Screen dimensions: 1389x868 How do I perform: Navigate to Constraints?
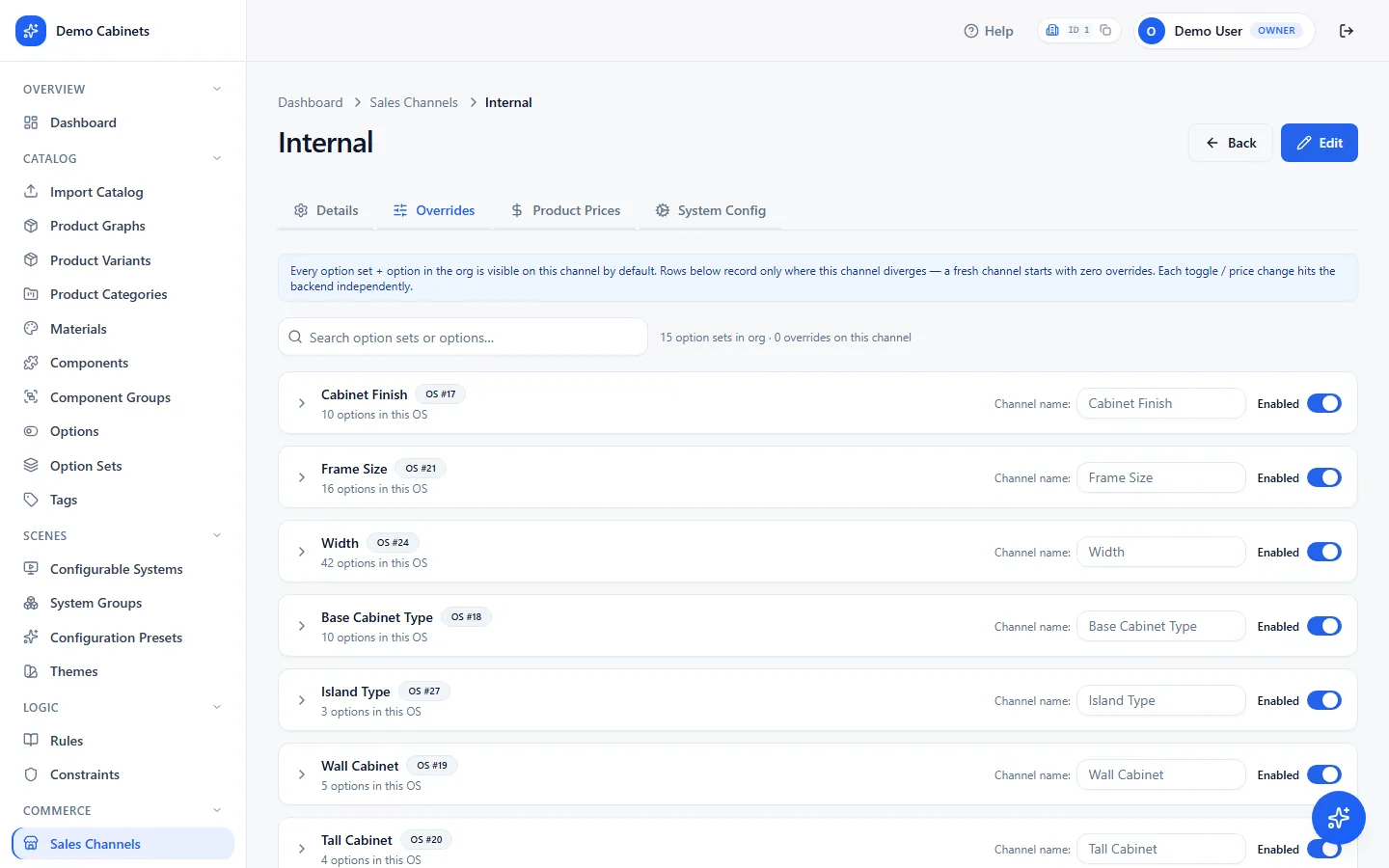point(123,774)
